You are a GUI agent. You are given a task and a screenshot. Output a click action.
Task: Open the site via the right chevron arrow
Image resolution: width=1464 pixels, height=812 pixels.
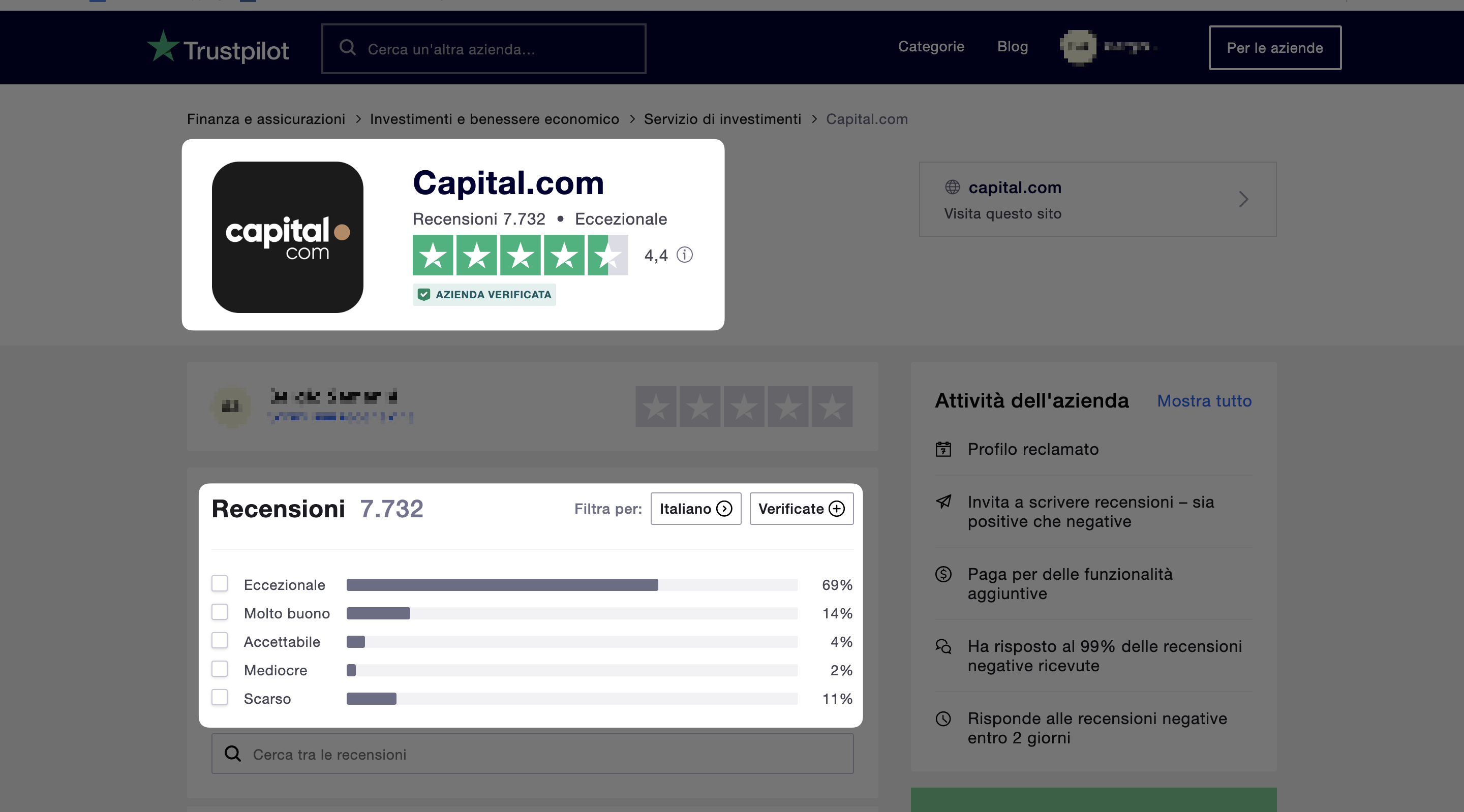click(x=1243, y=199)
